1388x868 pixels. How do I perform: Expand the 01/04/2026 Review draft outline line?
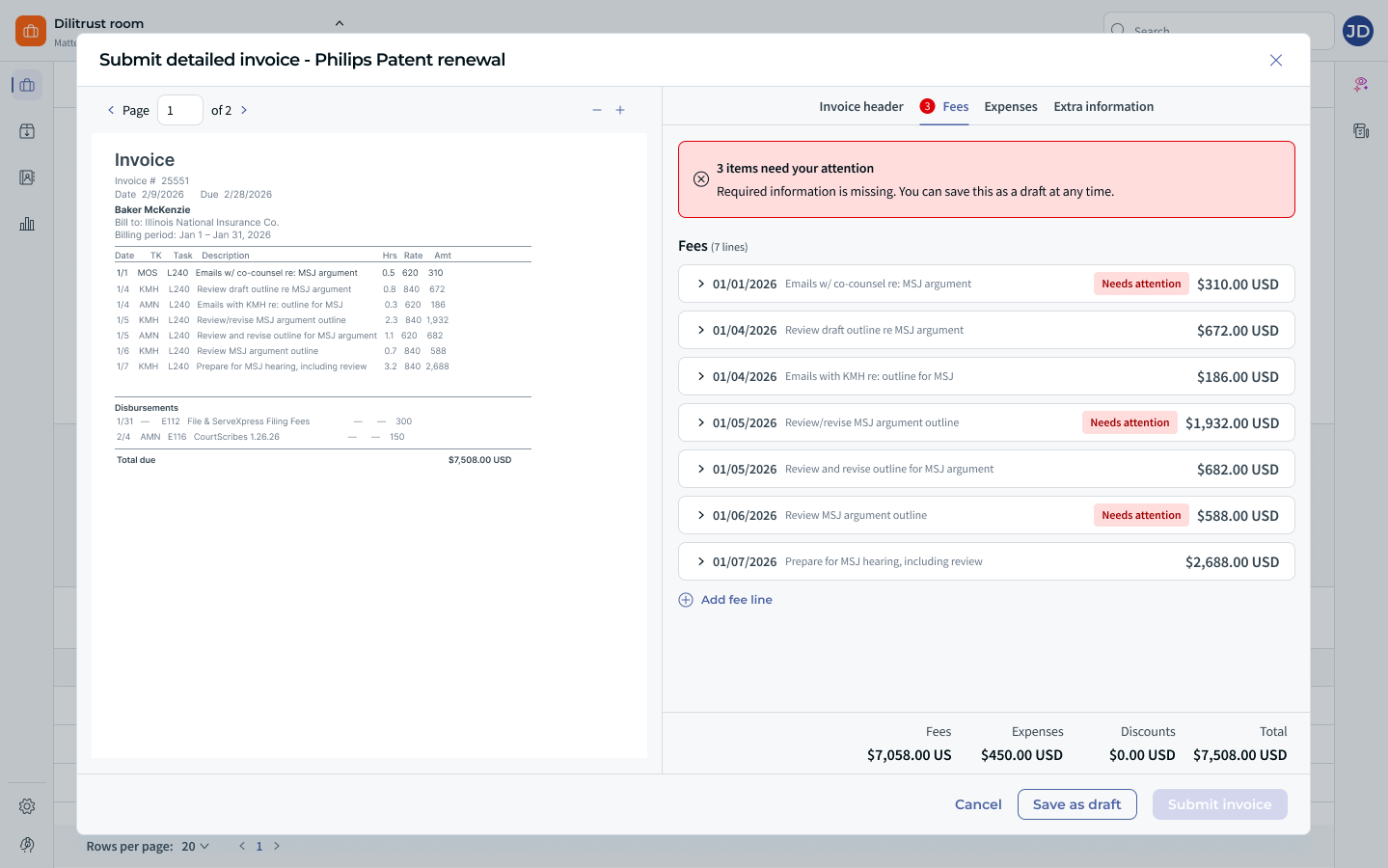pyautogui.click(x=701, y=330)
